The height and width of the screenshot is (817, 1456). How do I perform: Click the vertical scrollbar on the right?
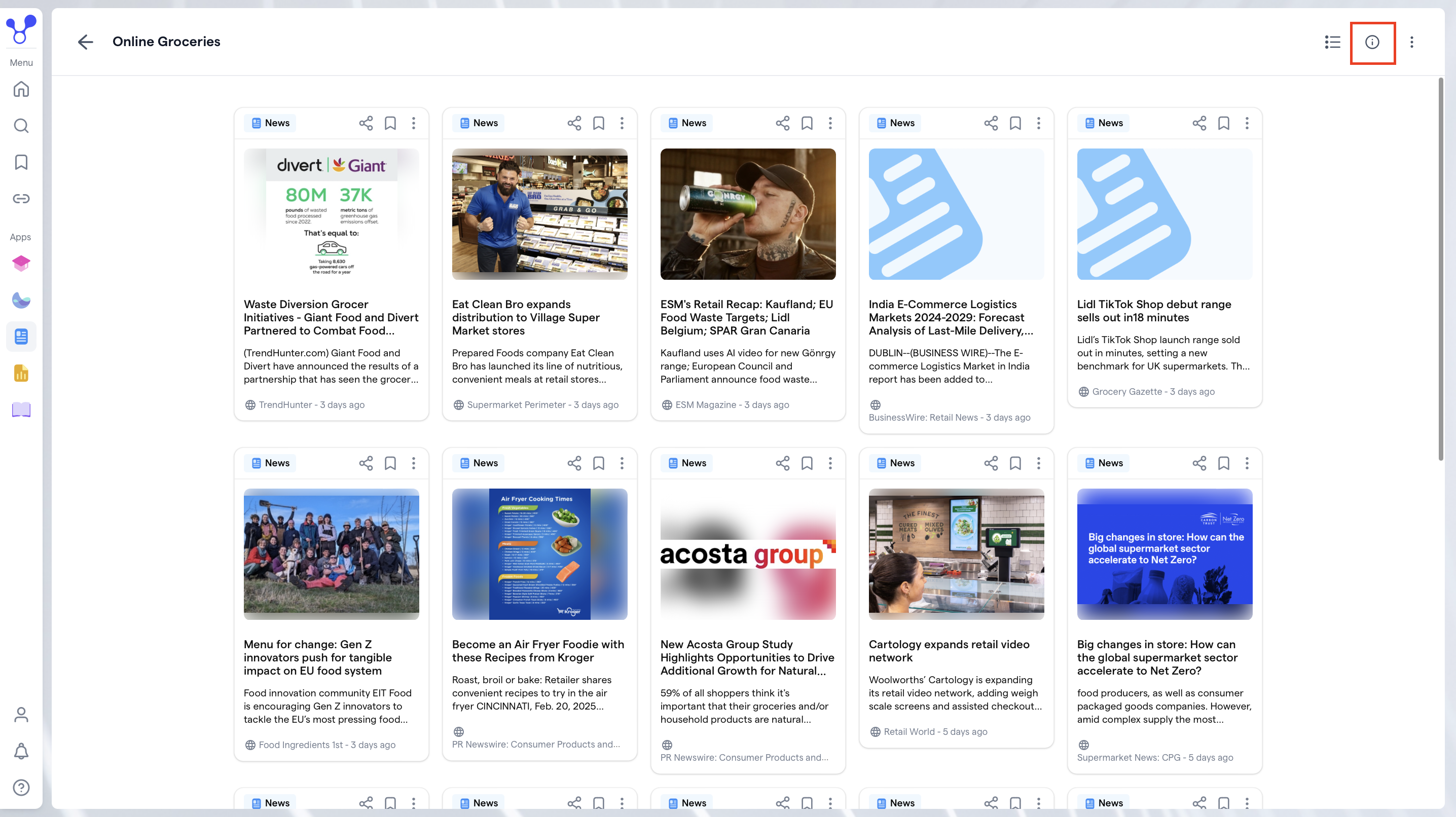(x=1441, y=270)
